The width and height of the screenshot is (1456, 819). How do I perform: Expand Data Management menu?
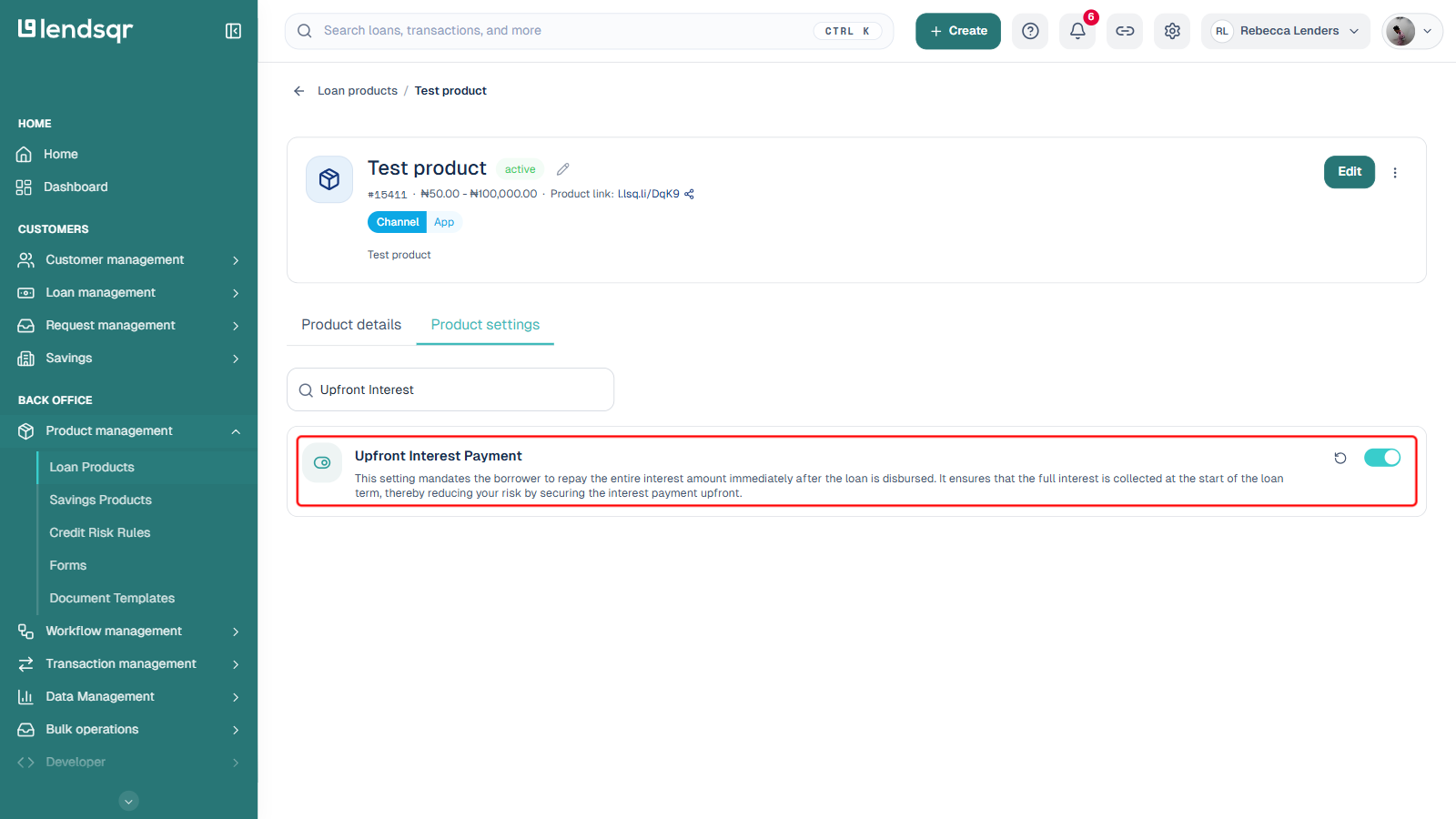[x=128, y=697]
